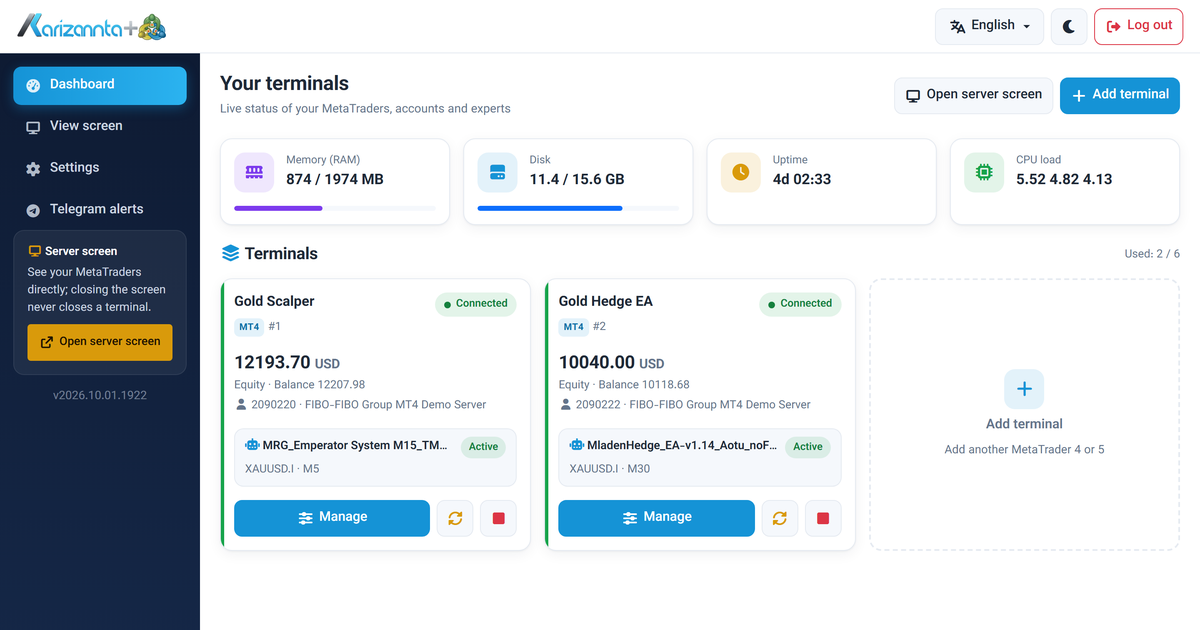Open Telegram alerts page
1200x630 pixels.
click(x=100, y=209)
